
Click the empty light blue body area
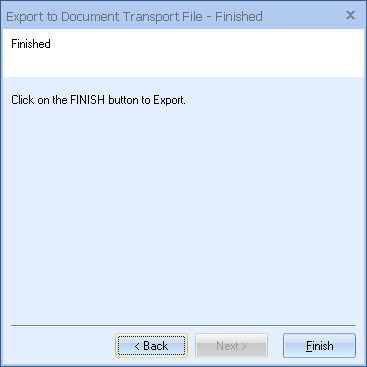183,213
